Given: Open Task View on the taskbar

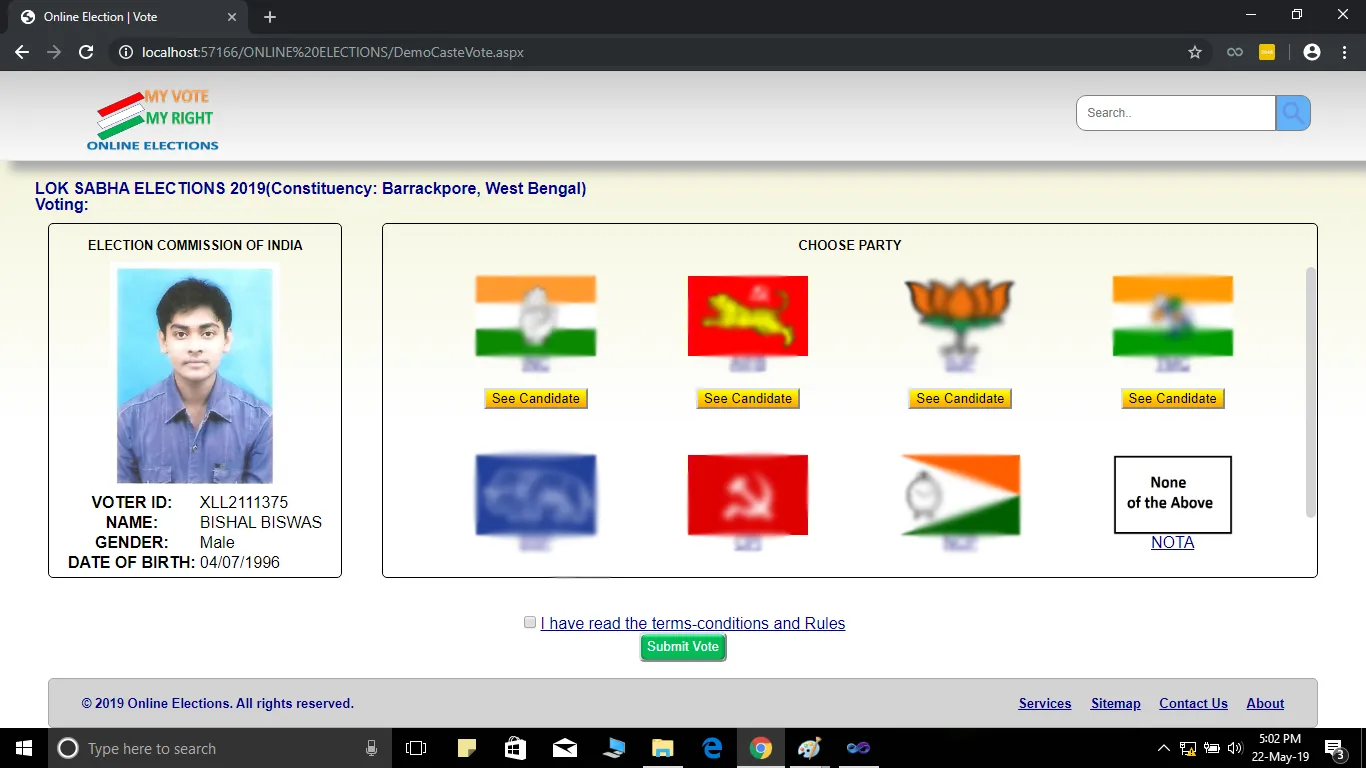Looking at the screenshot, I should [416, 748].
